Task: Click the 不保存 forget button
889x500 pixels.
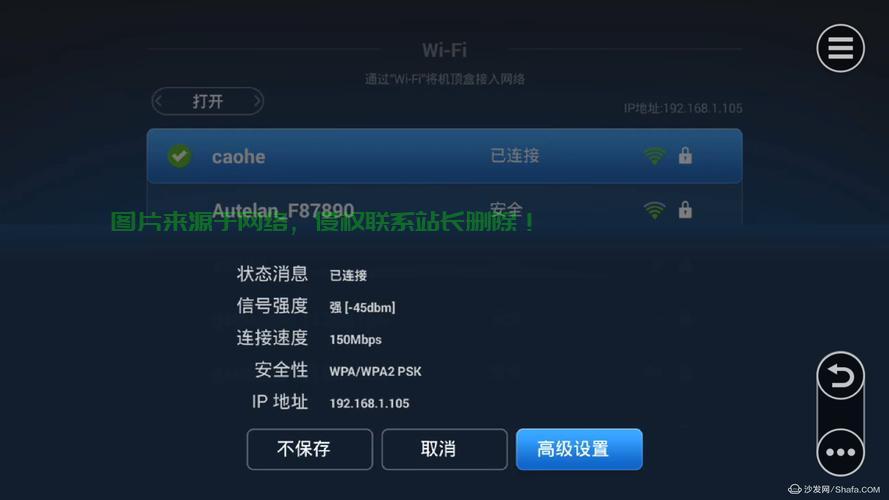Action: tap(310, 449)
